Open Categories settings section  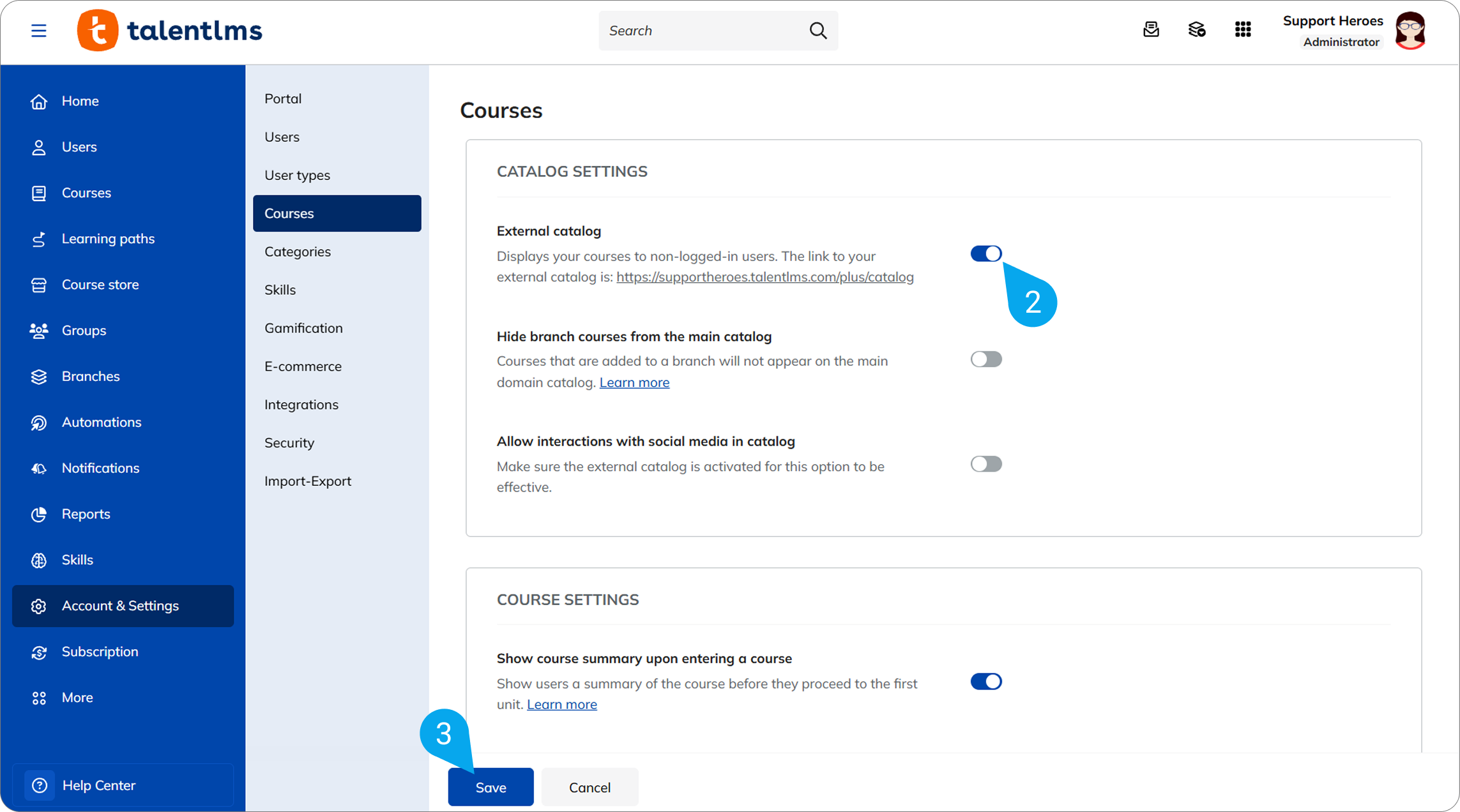[x=337, y=252]
